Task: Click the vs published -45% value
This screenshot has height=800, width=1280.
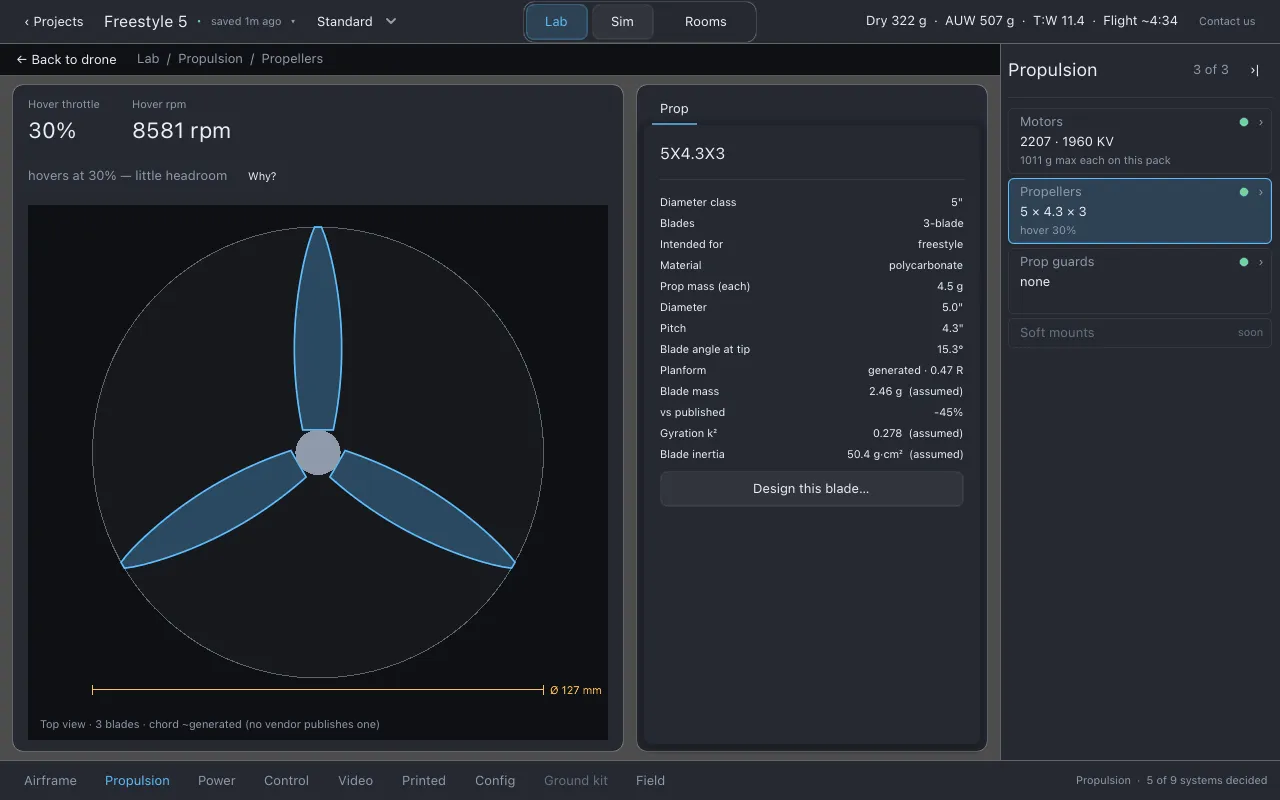Action: click(x=948, y=412)
